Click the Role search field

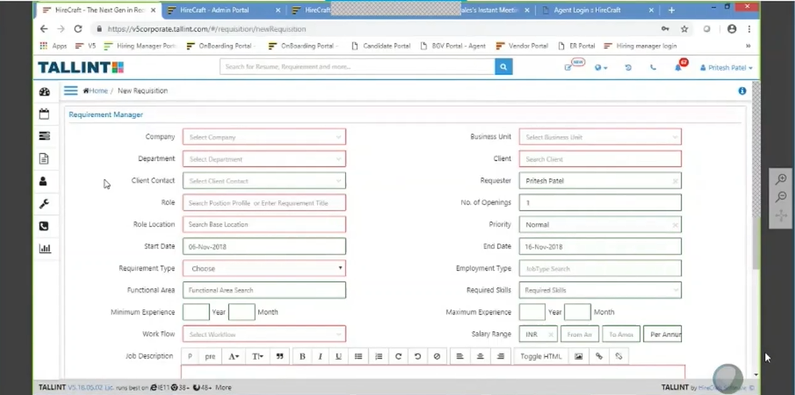(264, 203)
